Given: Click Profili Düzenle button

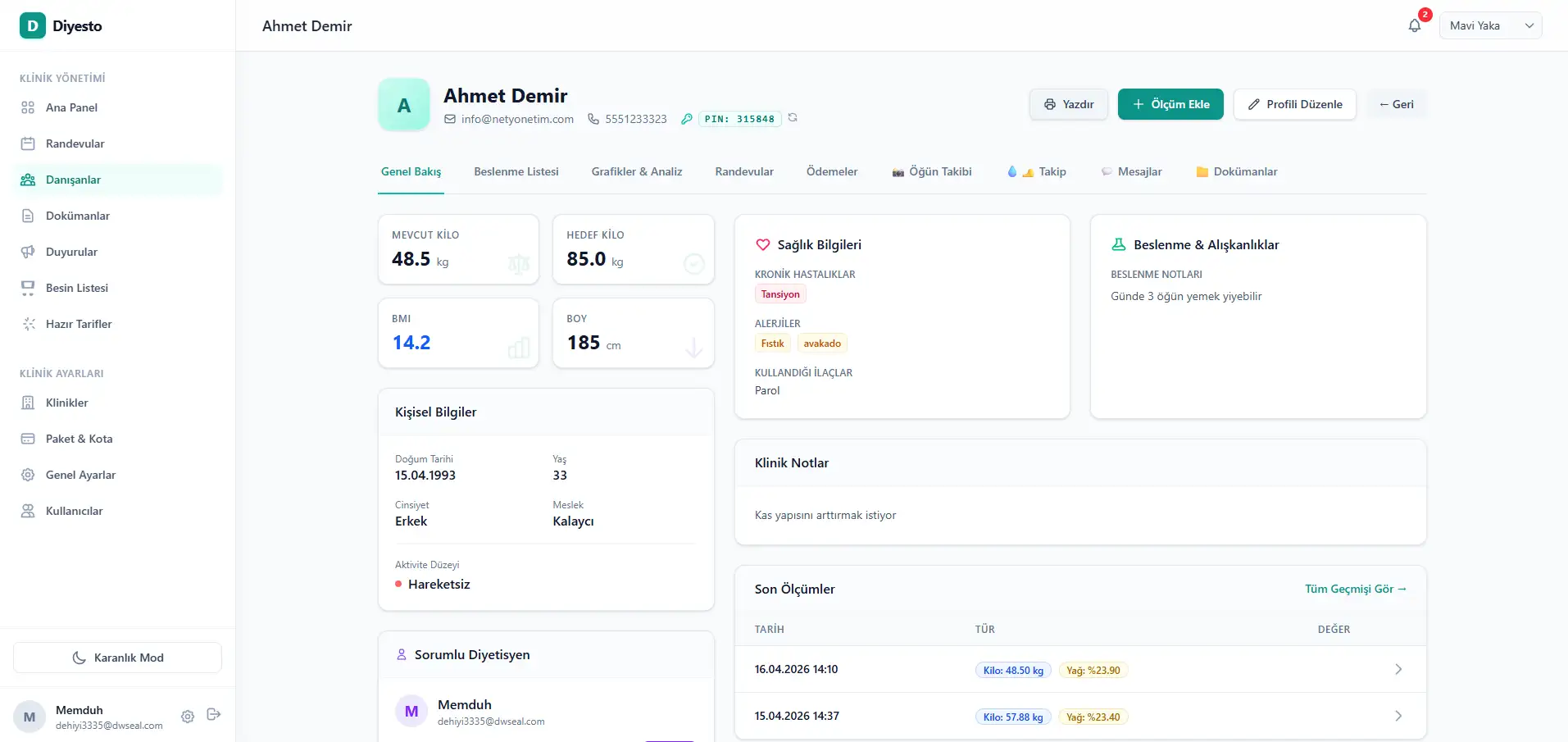Looking at the screenshot, I should pyautogui.click(x=1295, y=104).
